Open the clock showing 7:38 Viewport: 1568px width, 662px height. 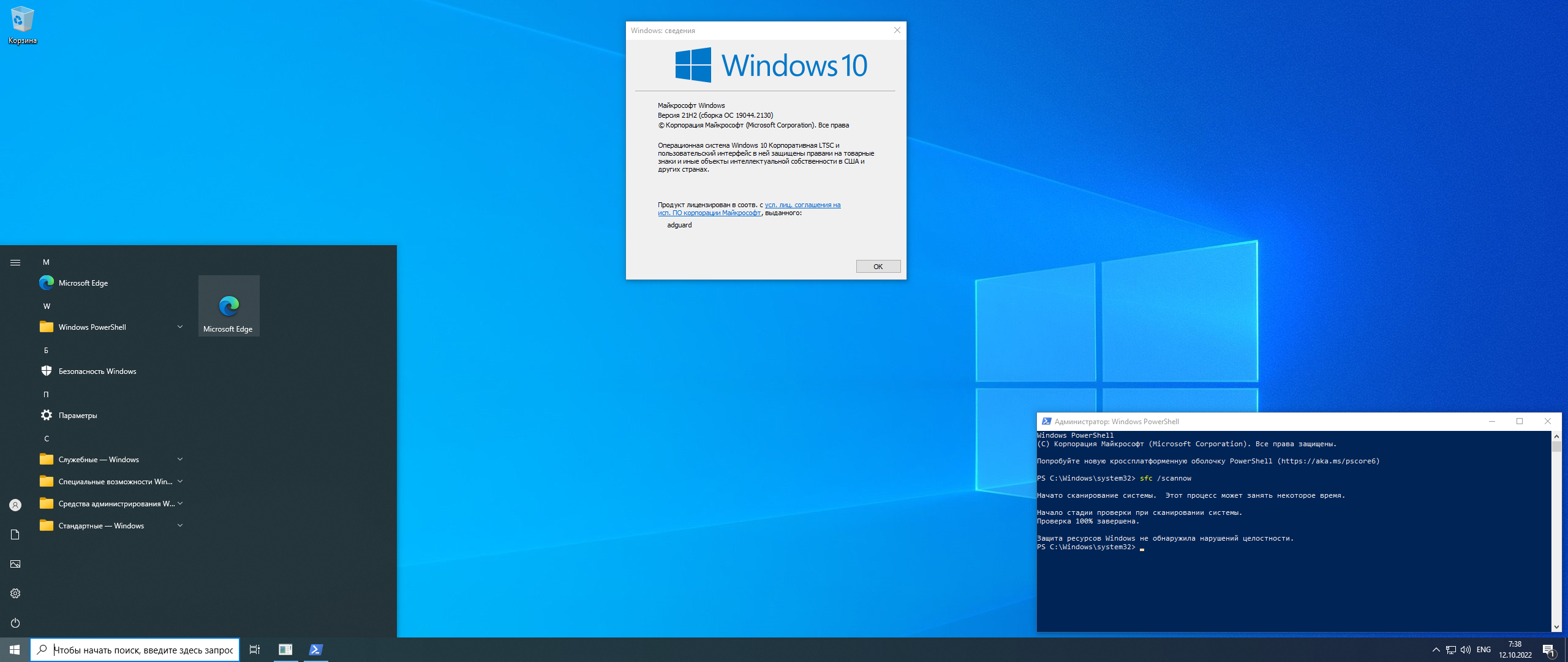1515,650
